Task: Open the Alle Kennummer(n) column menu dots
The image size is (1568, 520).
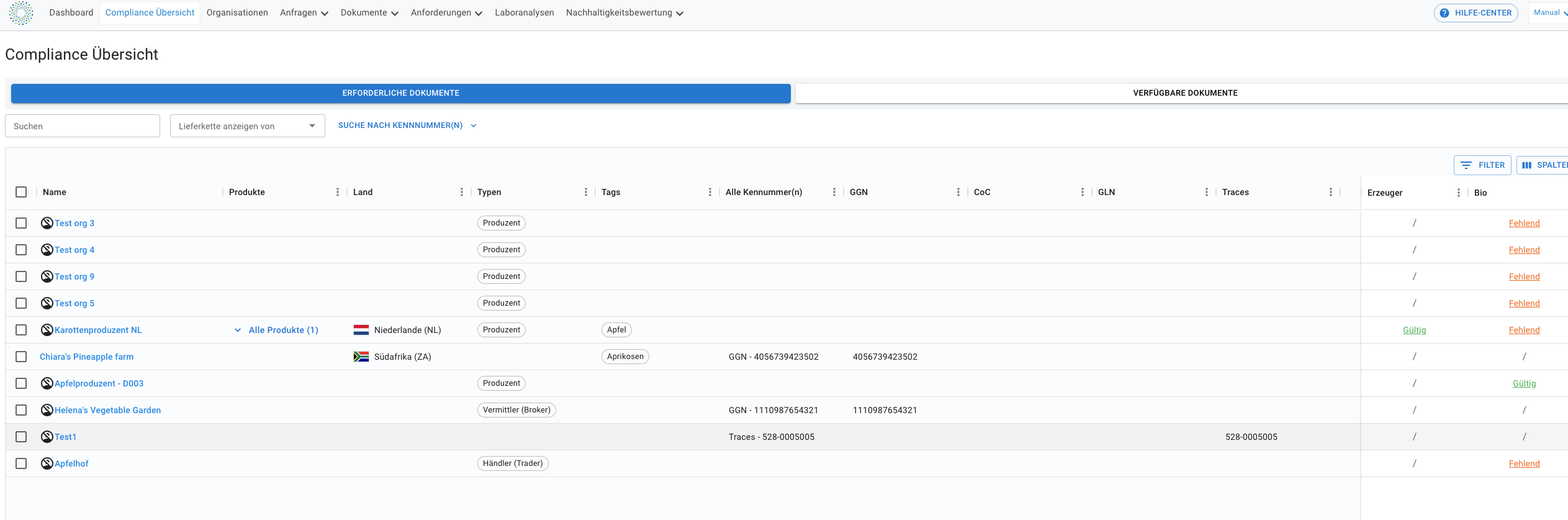Action: pyautogui.click(x=834, y=192)
